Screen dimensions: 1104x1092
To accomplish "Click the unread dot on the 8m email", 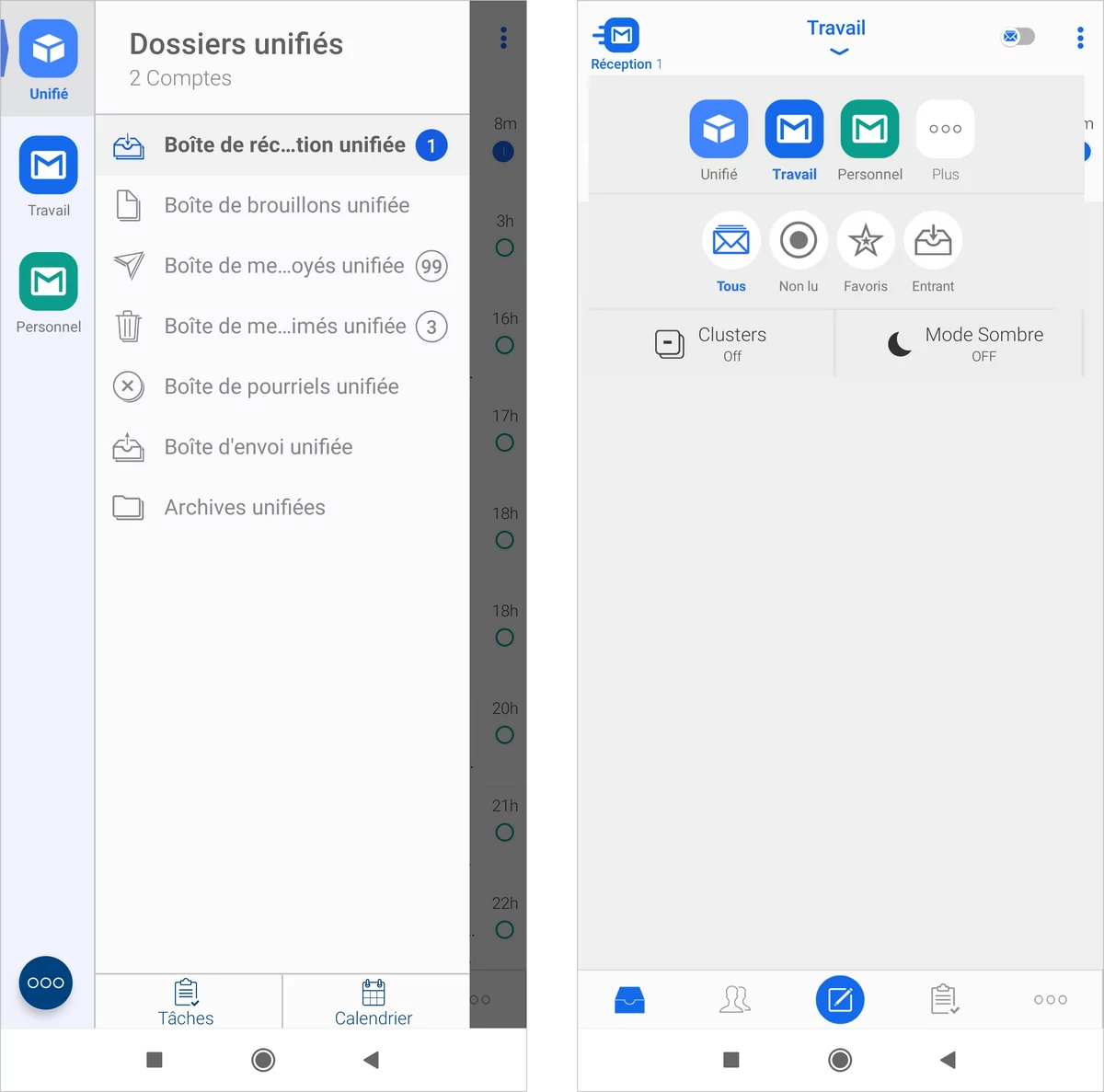I will click(503, 152).
